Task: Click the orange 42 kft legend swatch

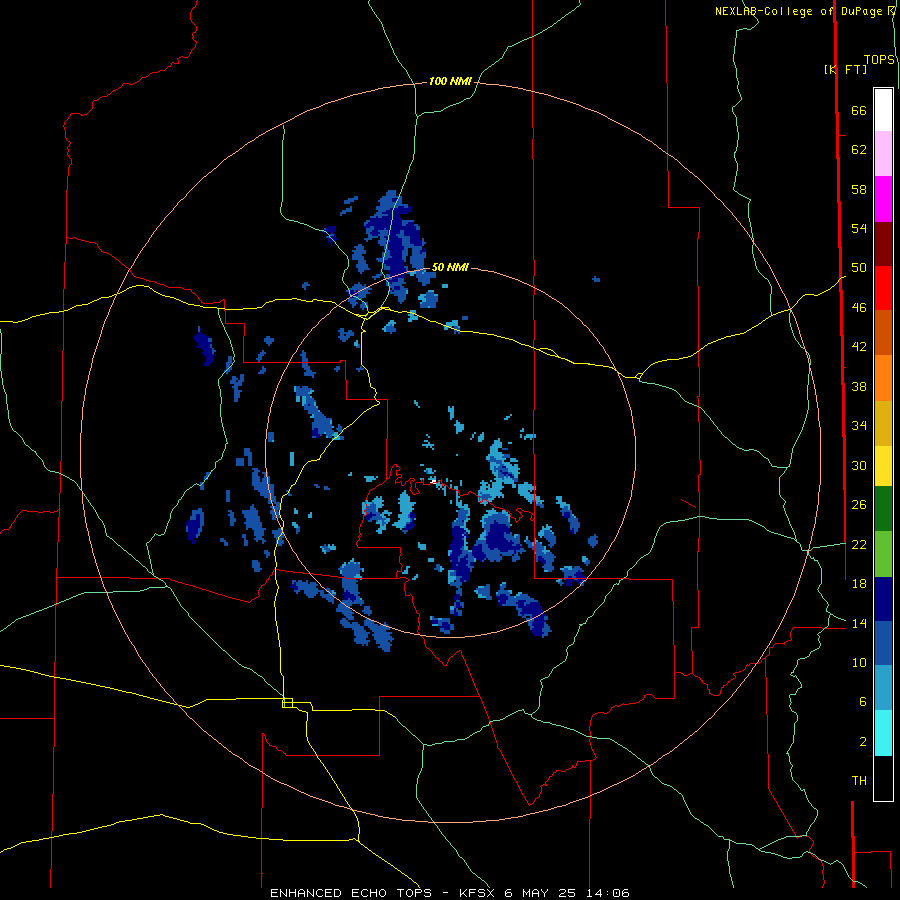Action: pyautogui.click(x=883, y=378)
